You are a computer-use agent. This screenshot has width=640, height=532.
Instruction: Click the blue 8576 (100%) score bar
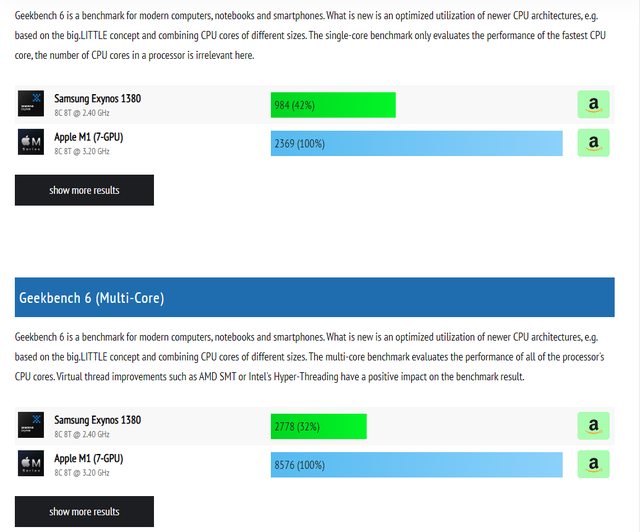416,465
